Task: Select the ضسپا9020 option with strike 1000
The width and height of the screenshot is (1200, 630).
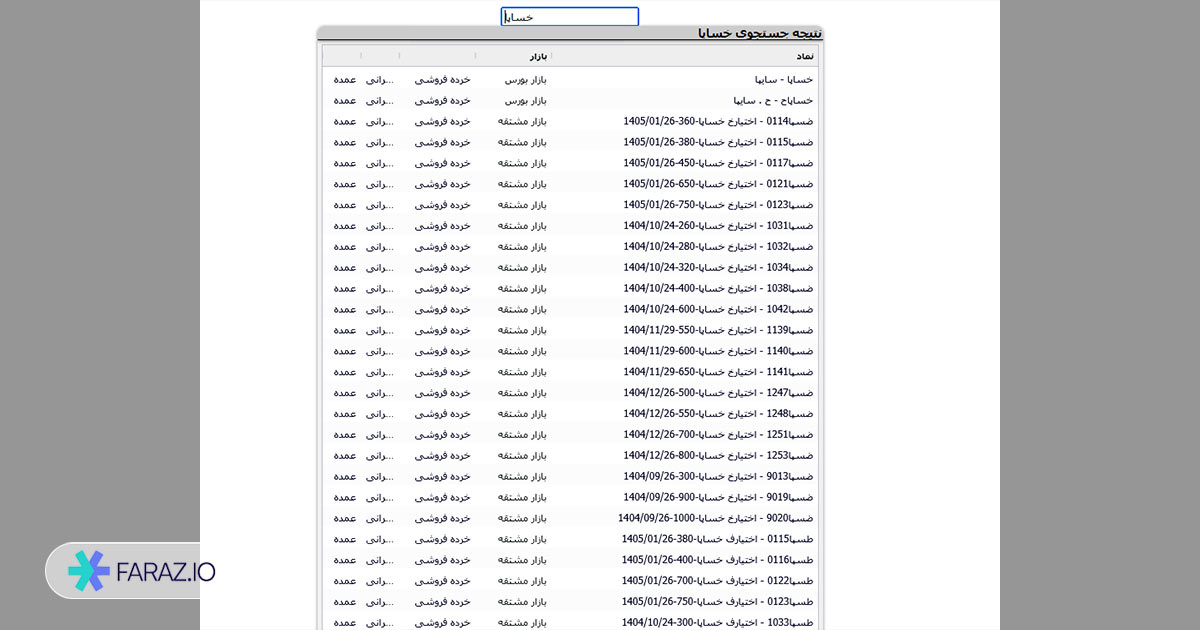Action: pyautogui.click(x=716, y=518)
